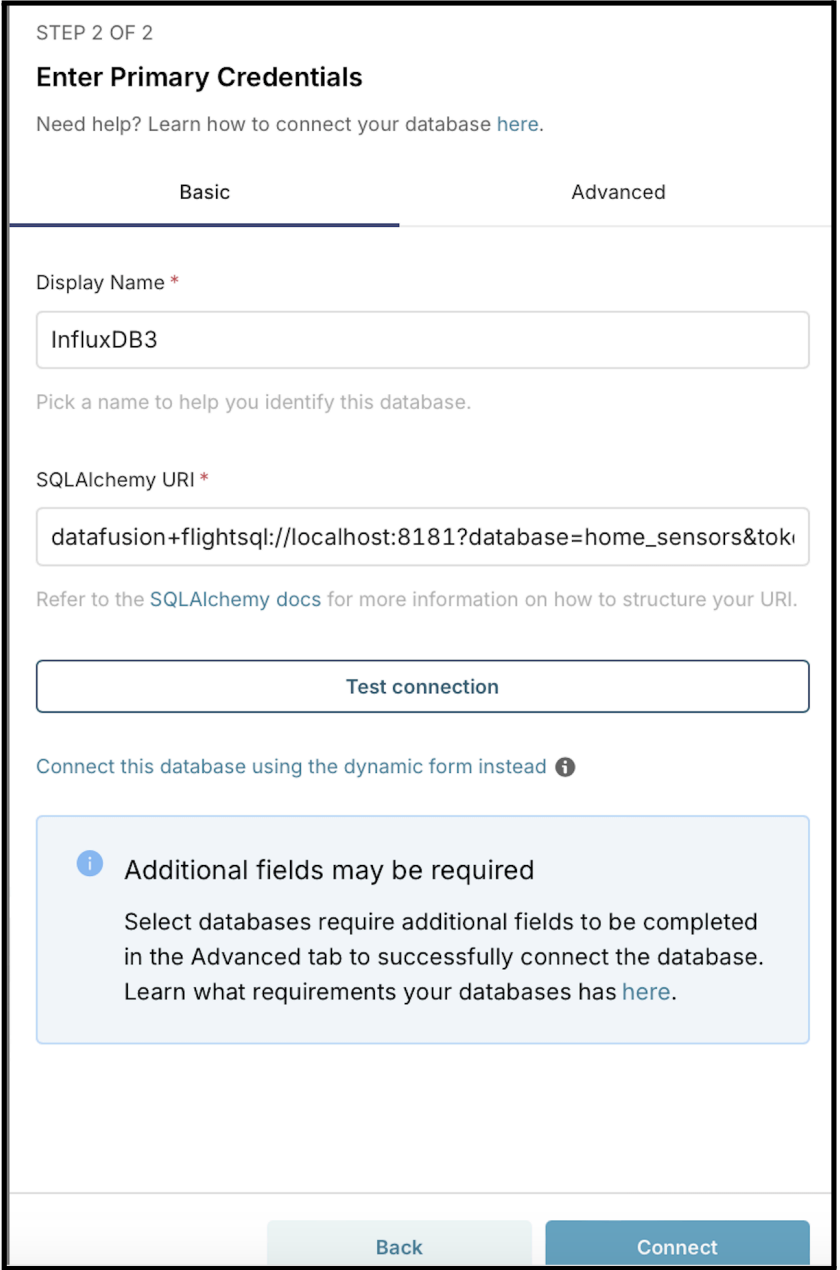Click the 'Additional fields may be required' alert title
This screenshot has width=840, height=1270.
pyautogui.click(x=329, y=870)
